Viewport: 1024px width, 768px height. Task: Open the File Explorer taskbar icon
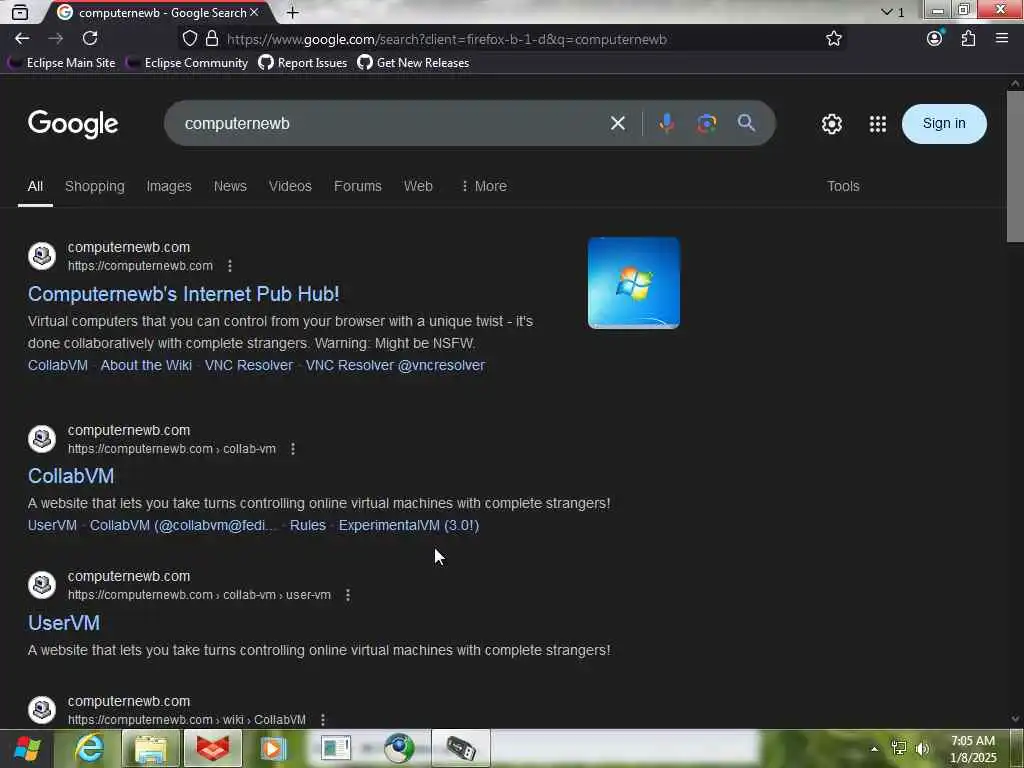tap(151, 748)
